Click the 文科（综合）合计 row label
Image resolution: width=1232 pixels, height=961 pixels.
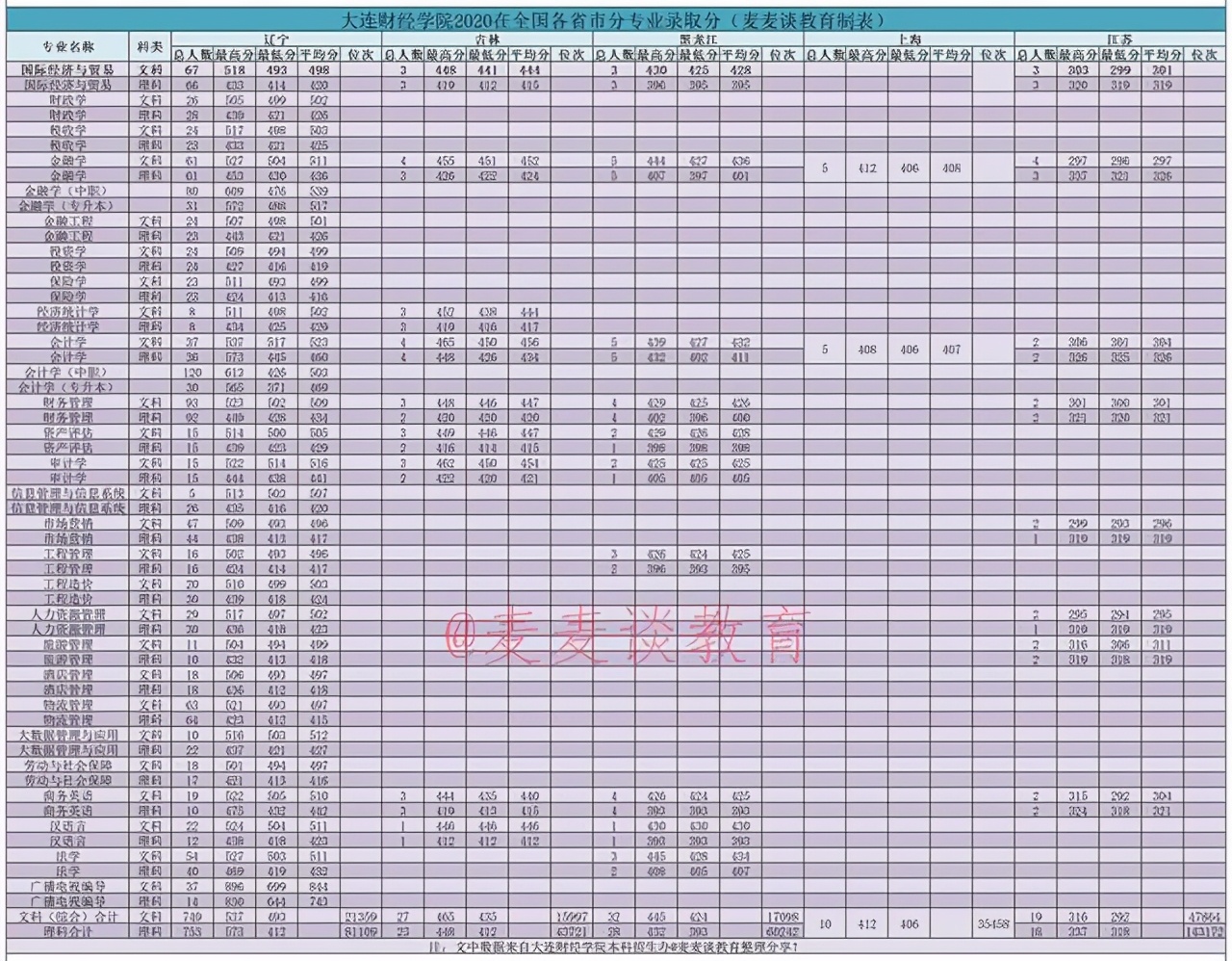click(x=68, y=917)
